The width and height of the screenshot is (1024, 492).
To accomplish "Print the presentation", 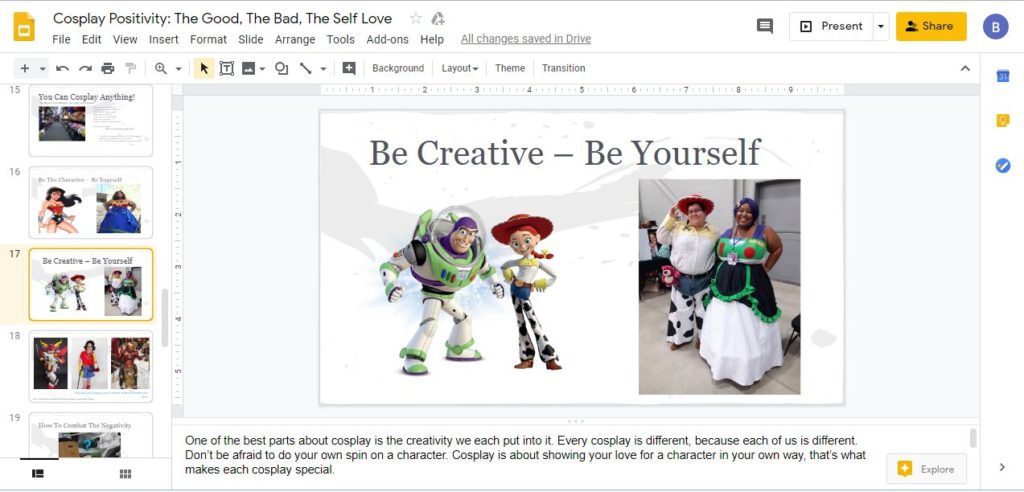I will pyautogui.click(x=108, y=68).
